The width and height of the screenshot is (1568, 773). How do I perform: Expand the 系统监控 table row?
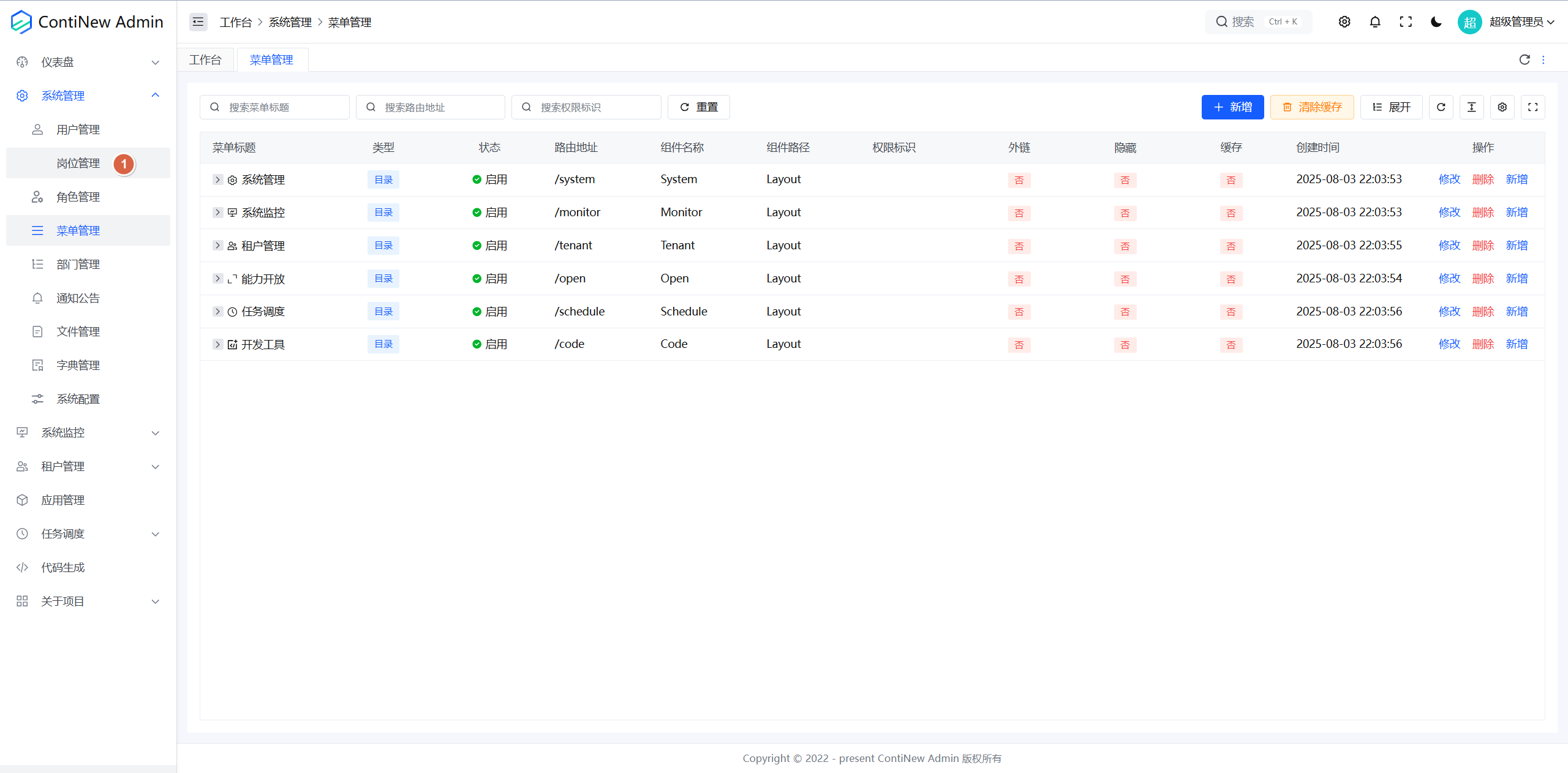[x=217, y=213]
